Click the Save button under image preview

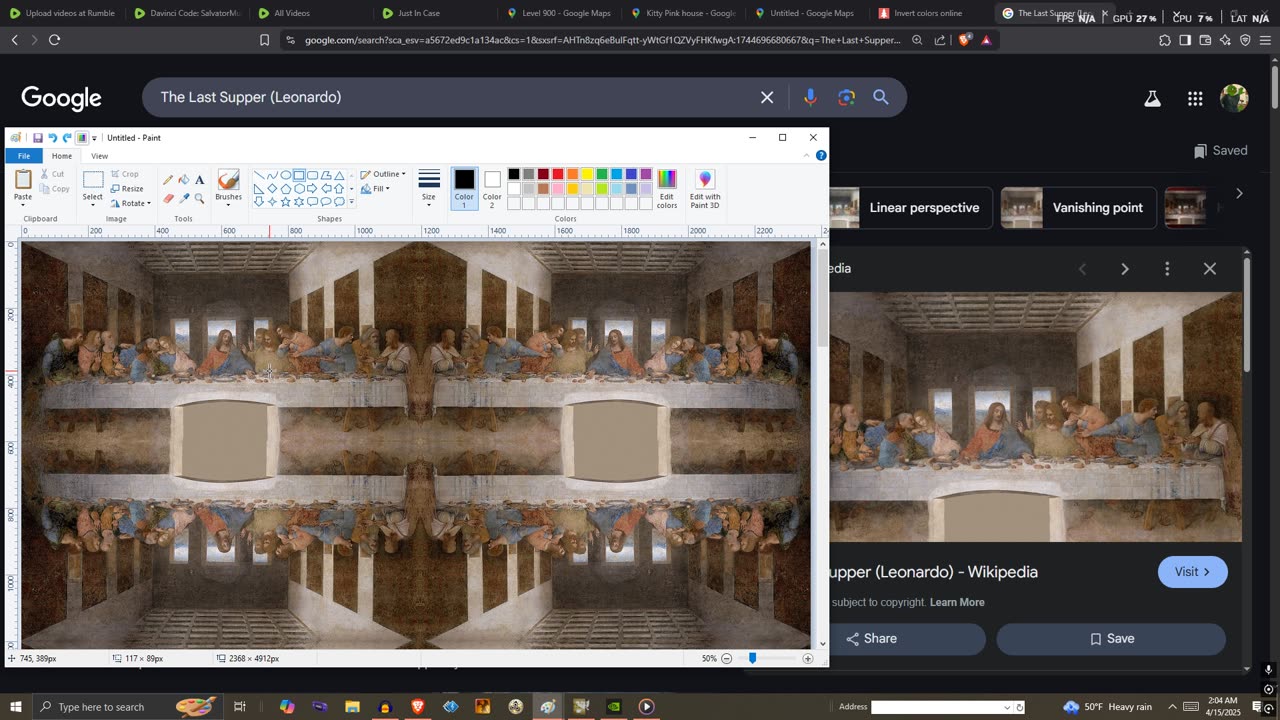[1111, 639]
